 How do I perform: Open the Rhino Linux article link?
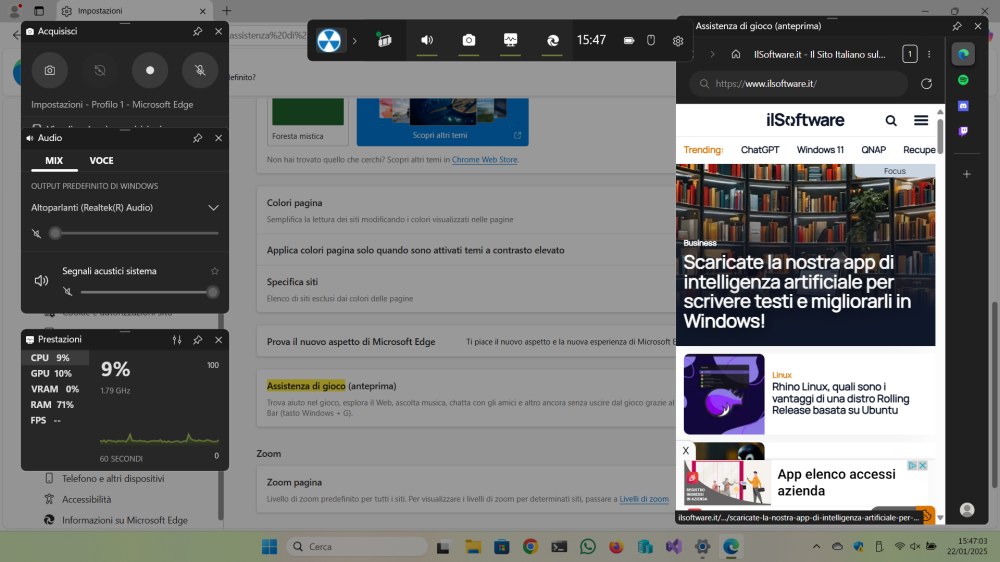(841, 399)
